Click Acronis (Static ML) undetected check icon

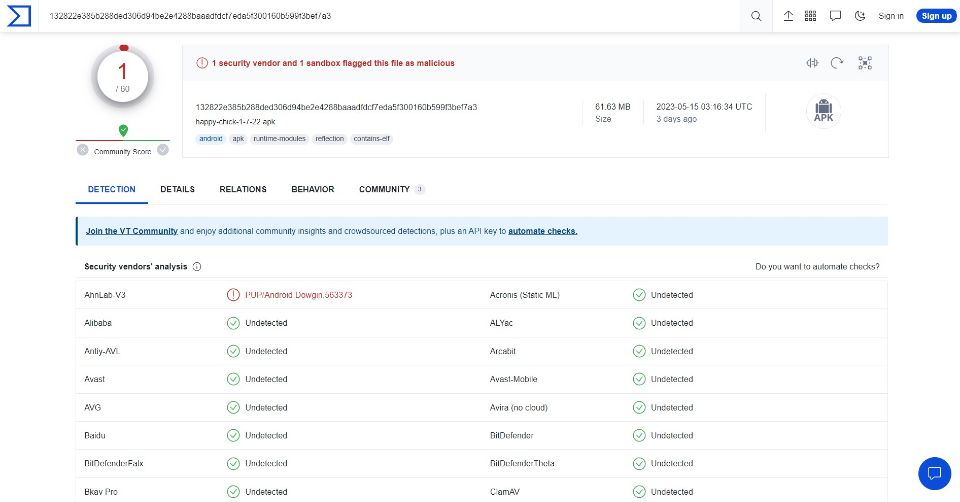tap(639, 295)
